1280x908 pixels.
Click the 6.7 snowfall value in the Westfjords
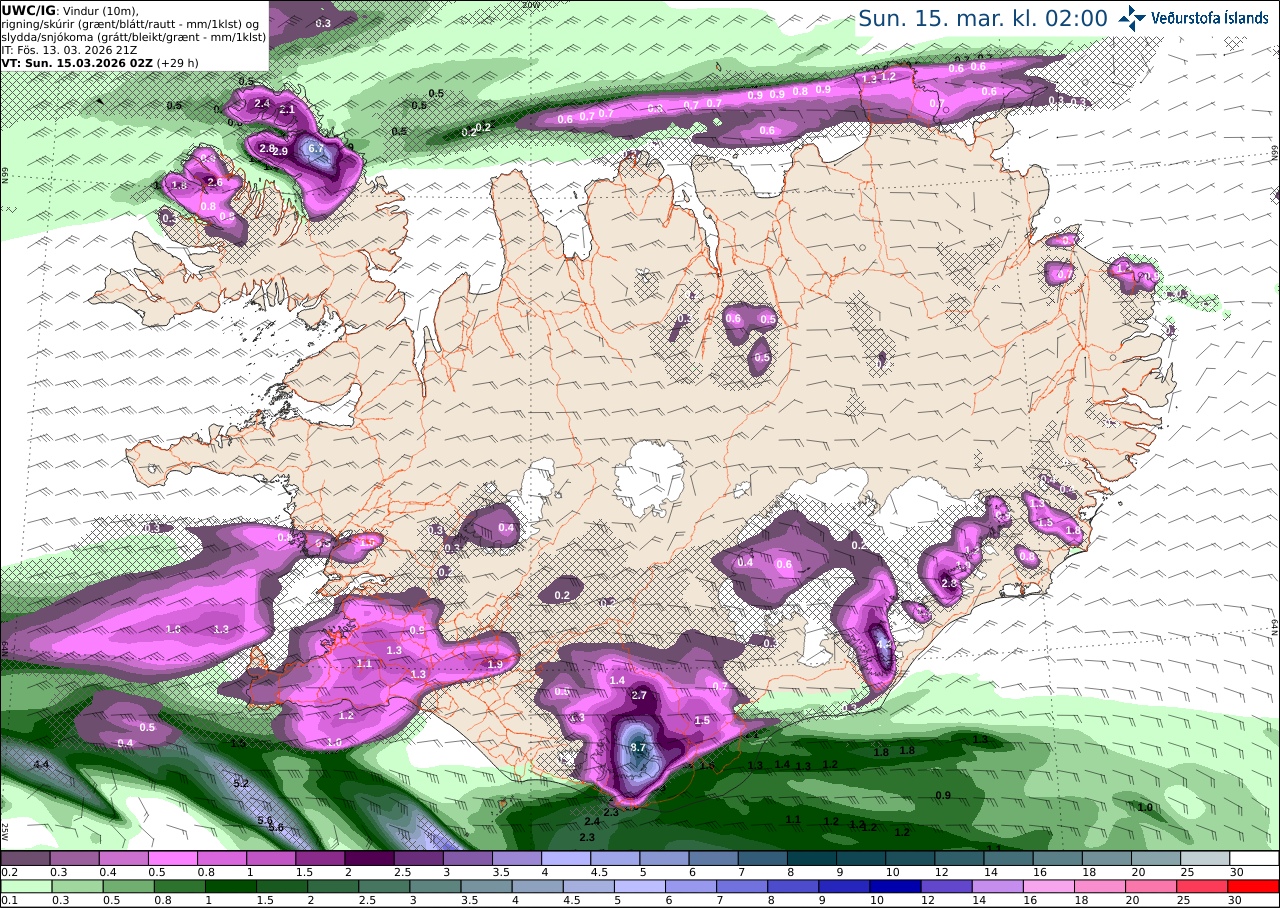(x=317, y=148)
